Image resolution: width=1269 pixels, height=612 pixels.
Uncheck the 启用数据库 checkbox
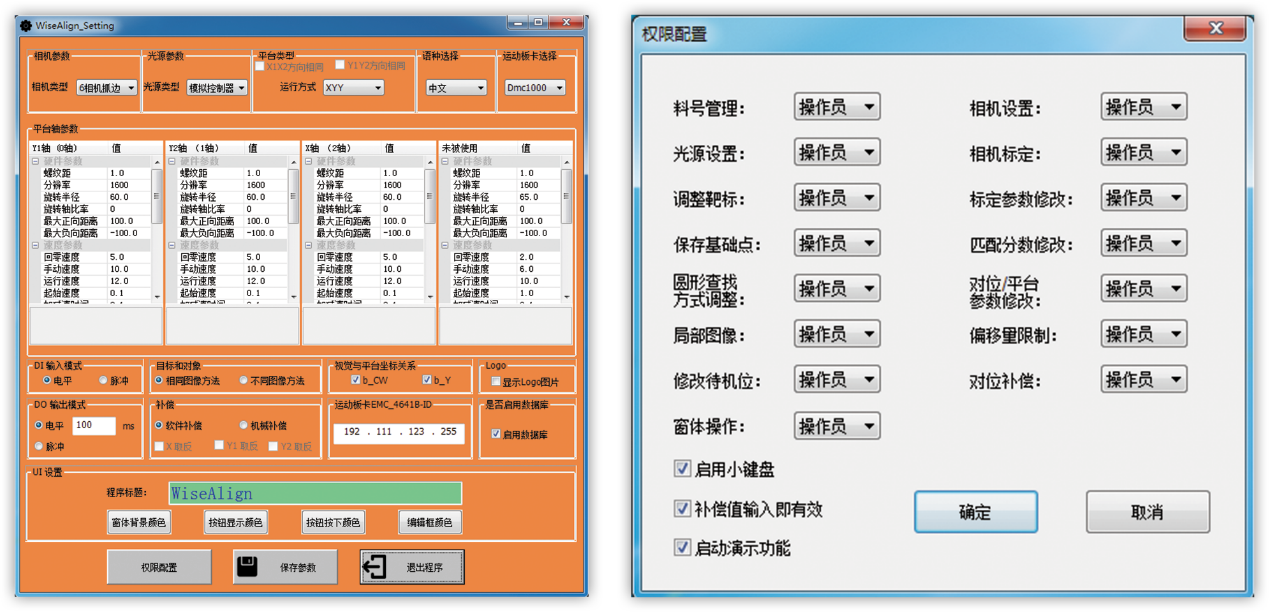[496, 434]
